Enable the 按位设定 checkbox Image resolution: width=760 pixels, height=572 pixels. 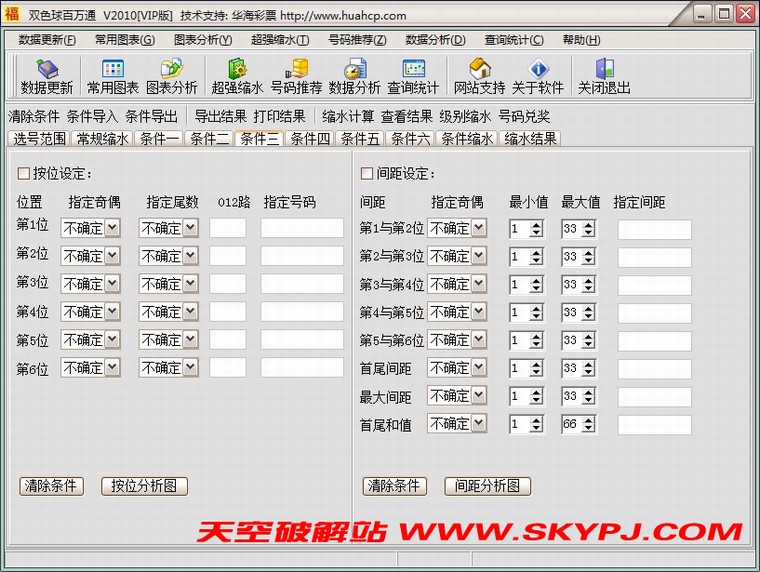[24, 174]
